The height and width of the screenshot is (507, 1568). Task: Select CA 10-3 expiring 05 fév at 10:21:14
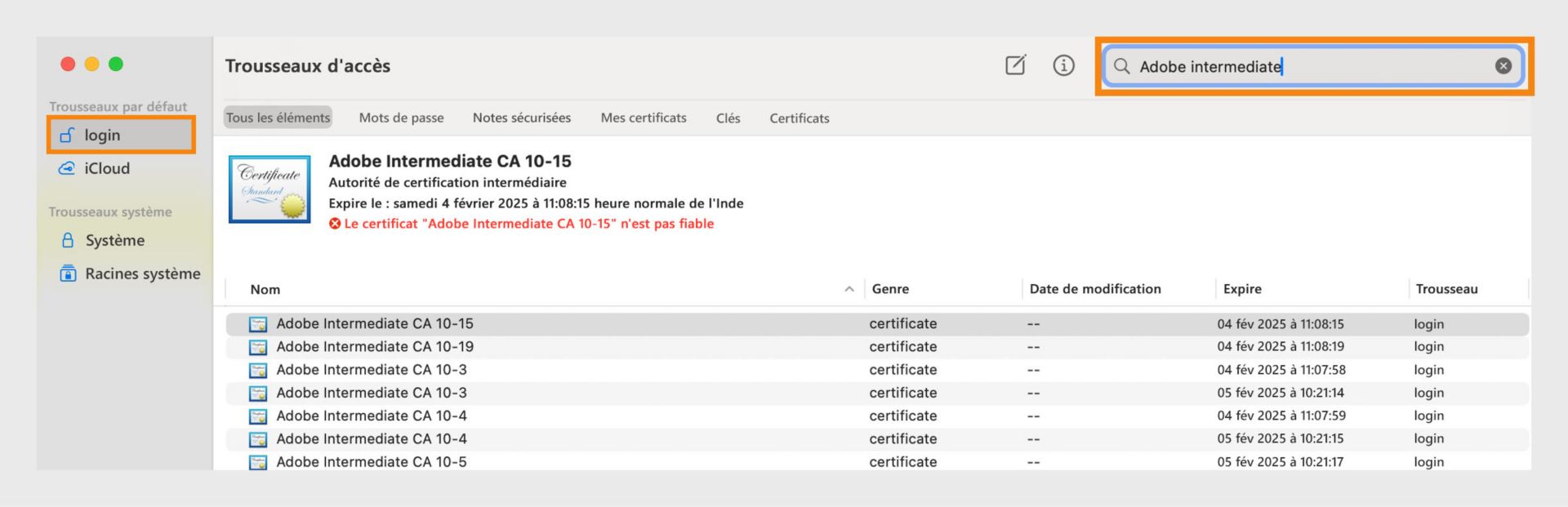click(877, 393)
